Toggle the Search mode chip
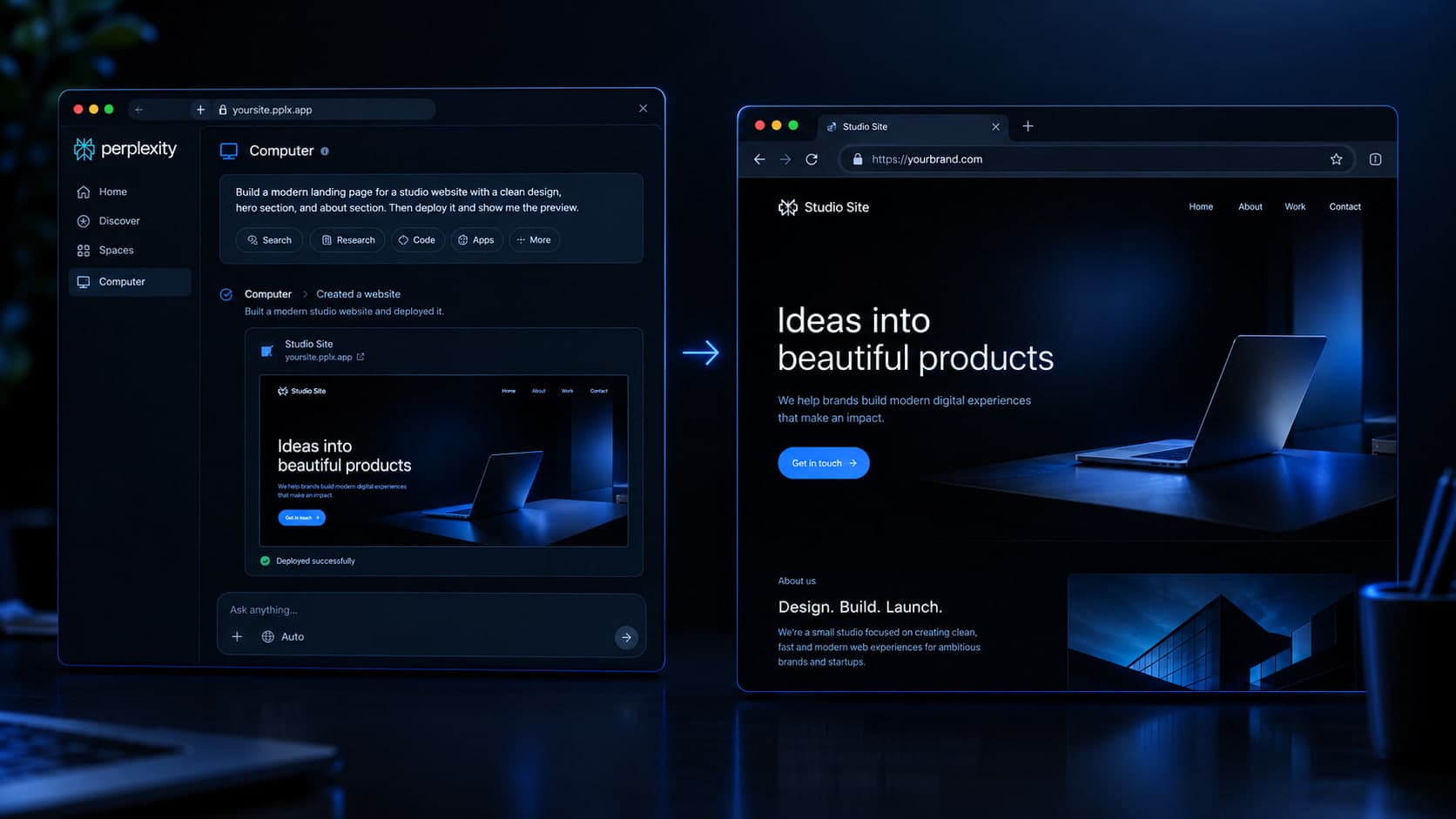1456x819 pixels. pyautogui.click(x=269, y=240)
